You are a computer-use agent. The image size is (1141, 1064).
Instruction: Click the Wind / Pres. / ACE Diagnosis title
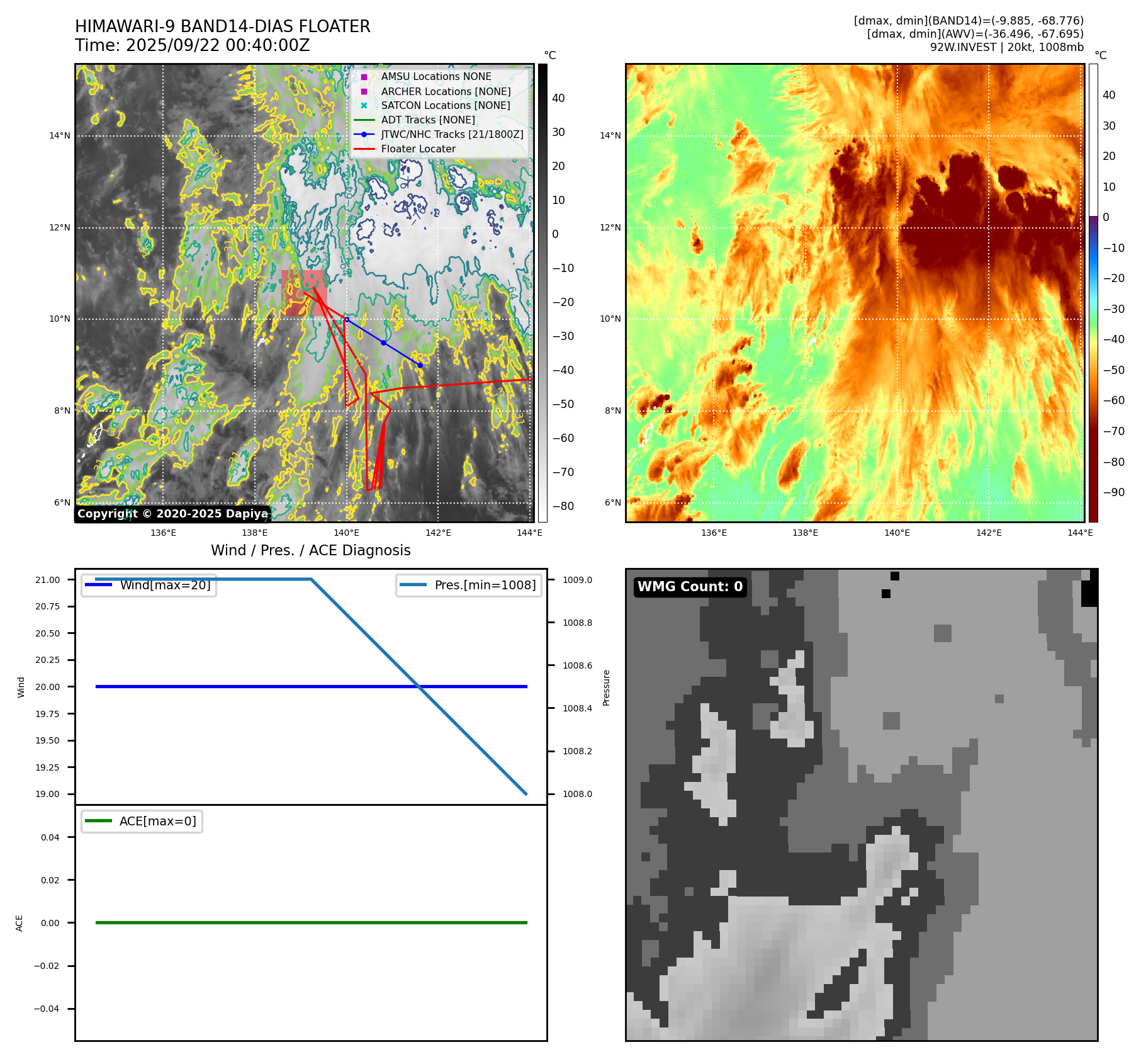click(311, 550)
